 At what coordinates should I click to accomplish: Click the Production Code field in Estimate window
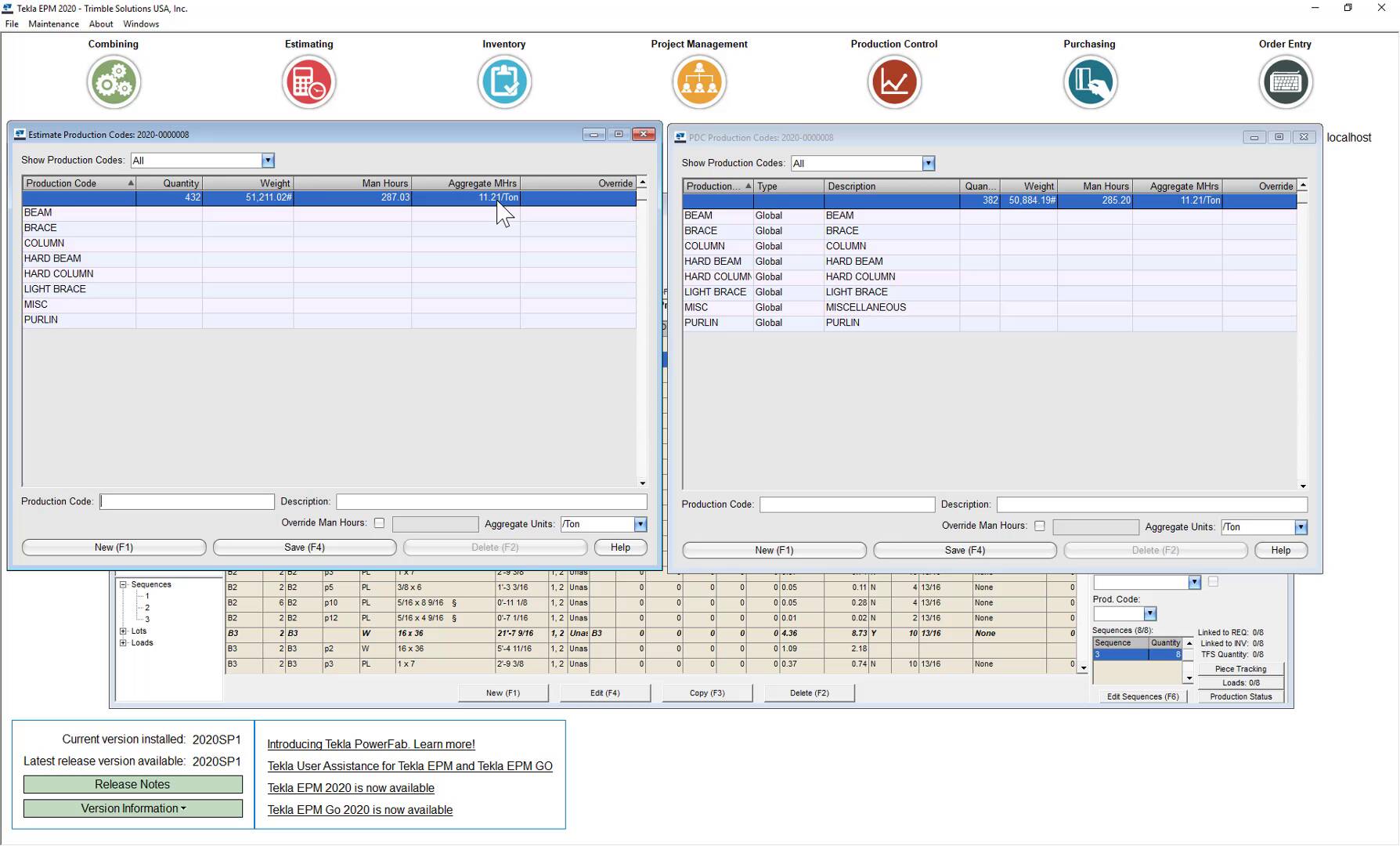[x=187, y=501]
